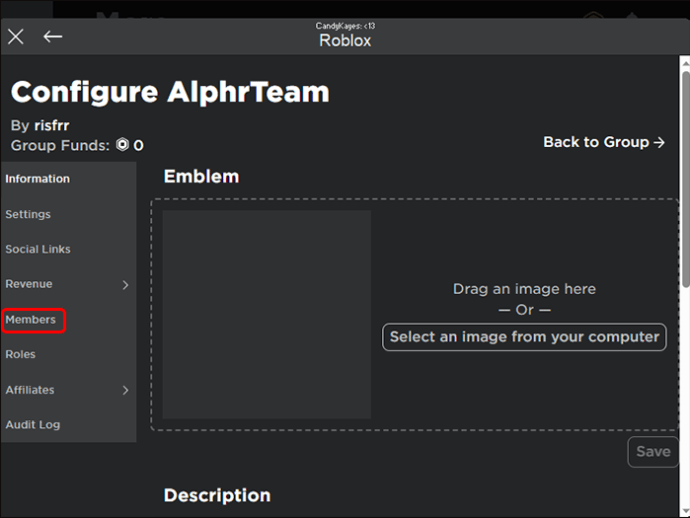This screenshot has height=518, width=690.
Task: Go back using the left arrow icon
Action: [53, 37]
